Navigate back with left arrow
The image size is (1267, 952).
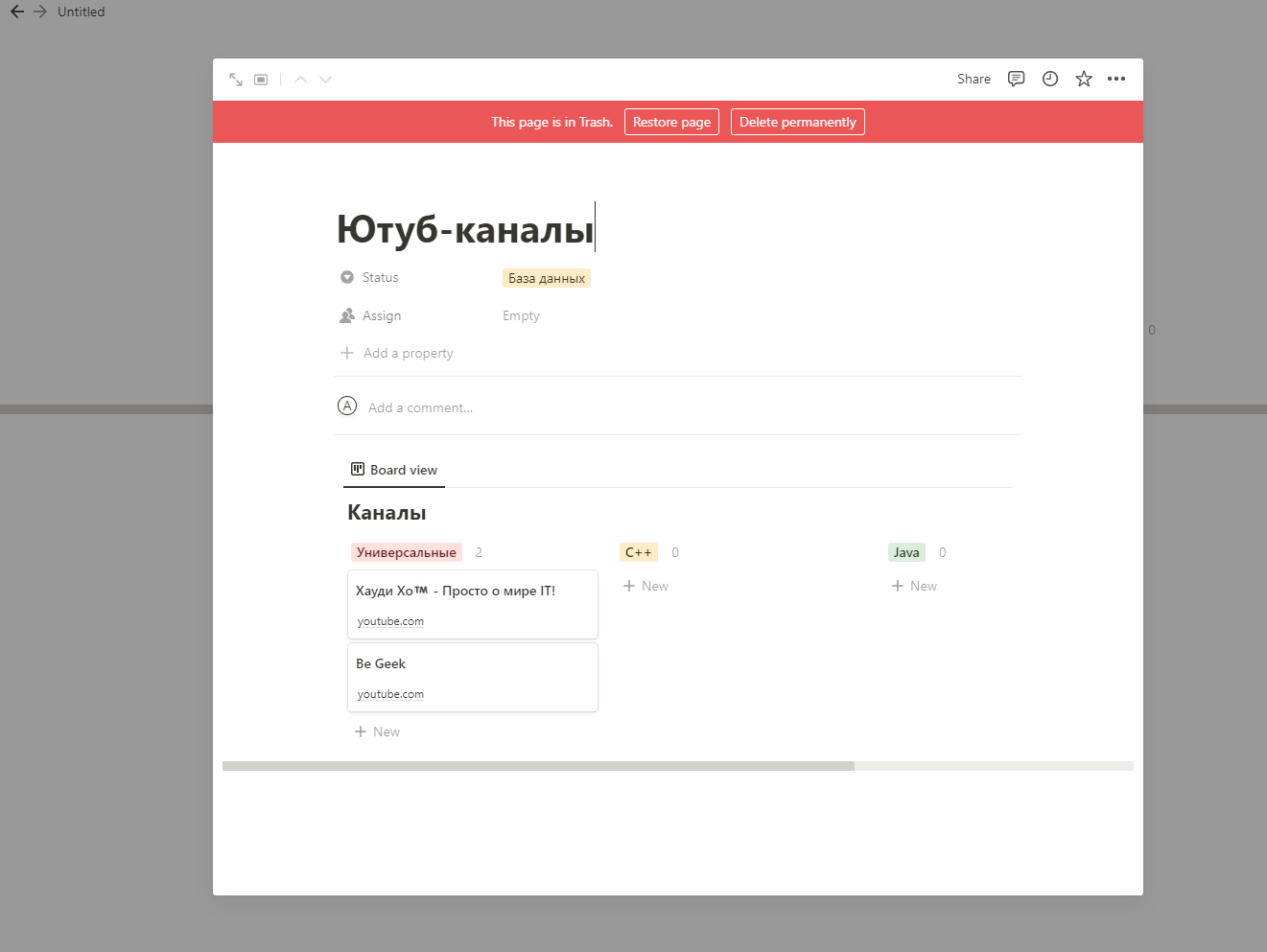[17, 12]
